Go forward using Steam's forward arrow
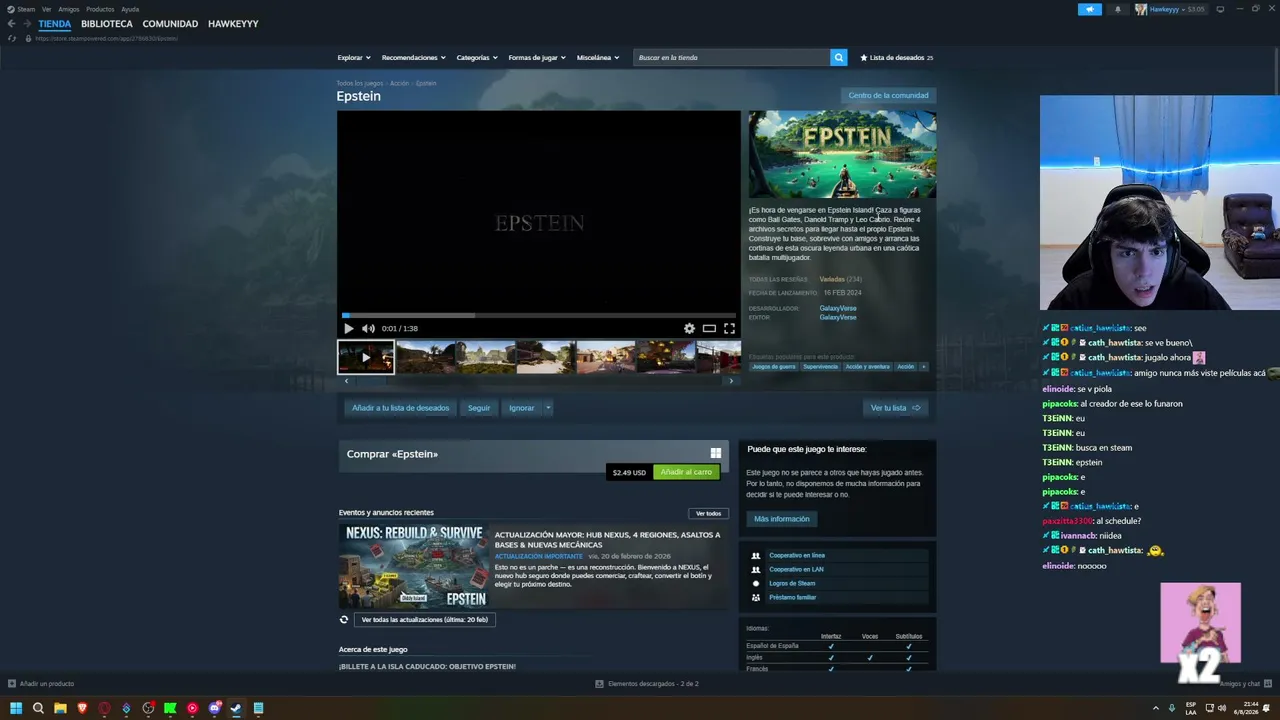This screenshot has height=720, width=1280. [x=27, y=24]
